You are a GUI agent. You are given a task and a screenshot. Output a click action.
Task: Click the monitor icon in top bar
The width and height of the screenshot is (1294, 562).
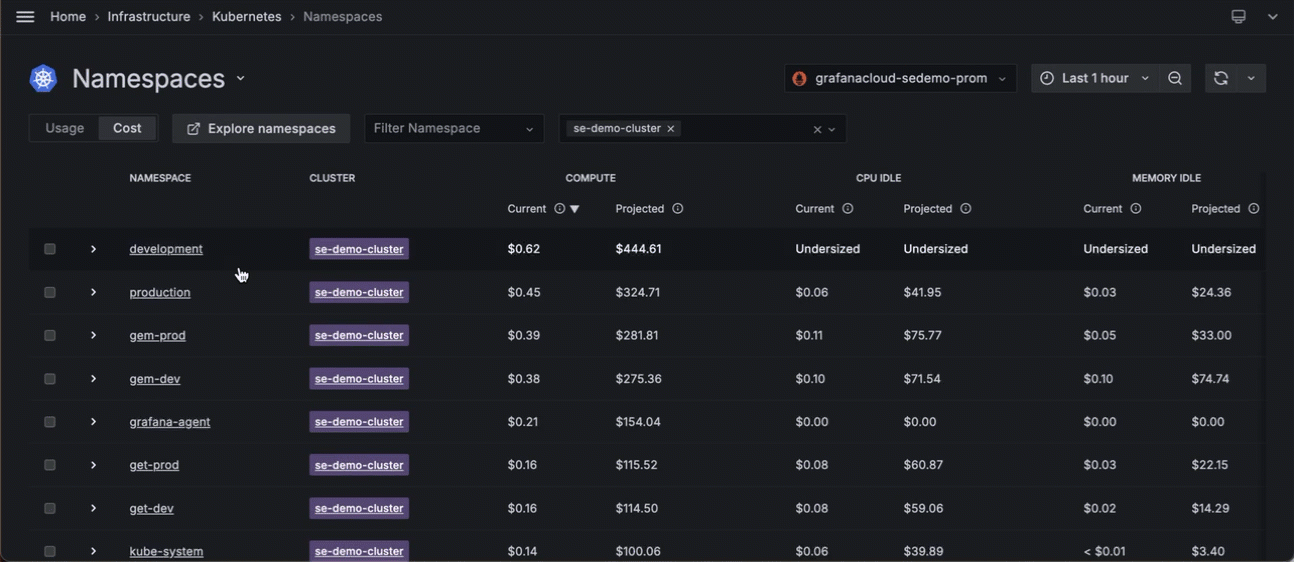click(1238, 17)
